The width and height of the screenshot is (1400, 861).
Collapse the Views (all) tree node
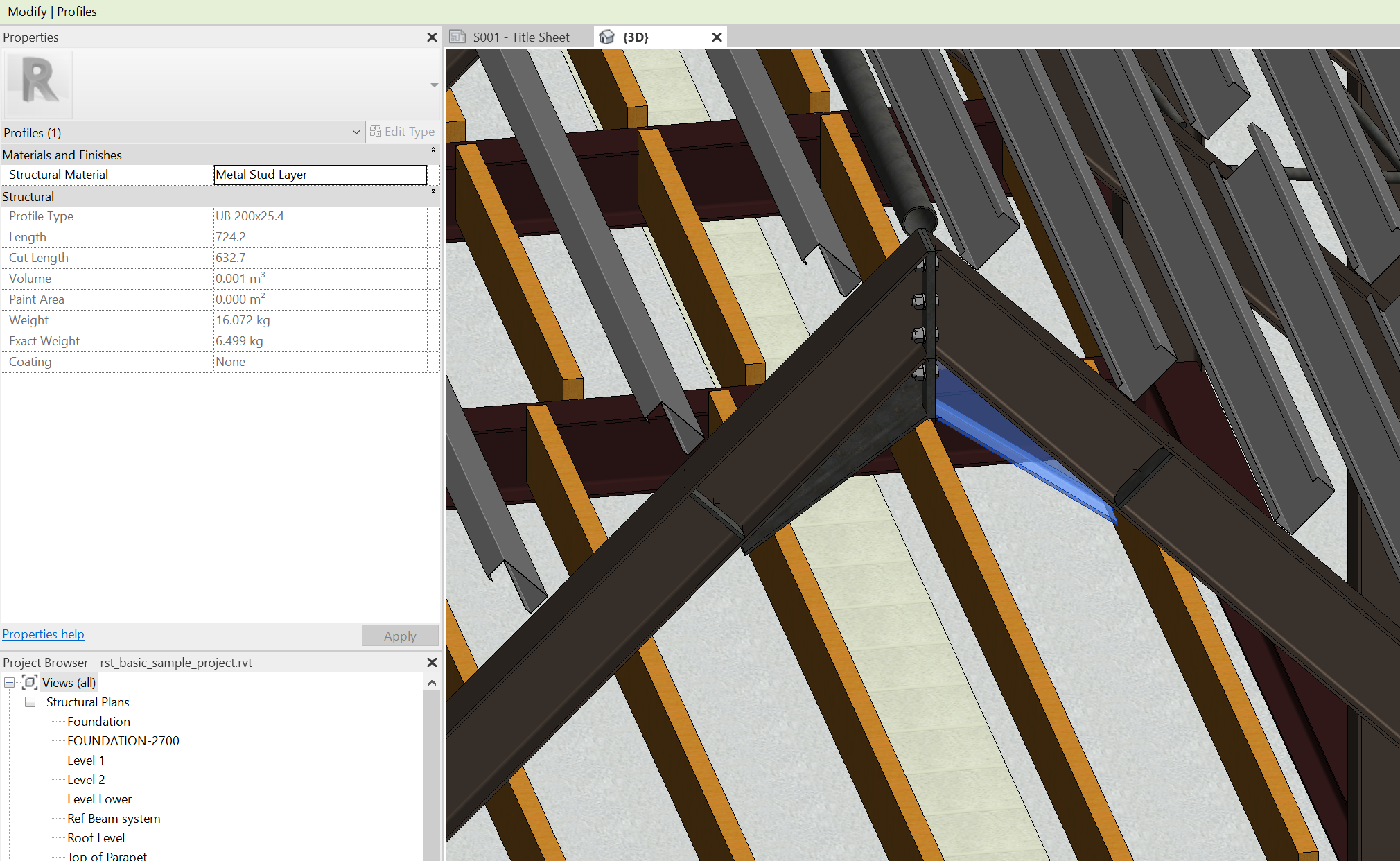[x=9, y=682]
